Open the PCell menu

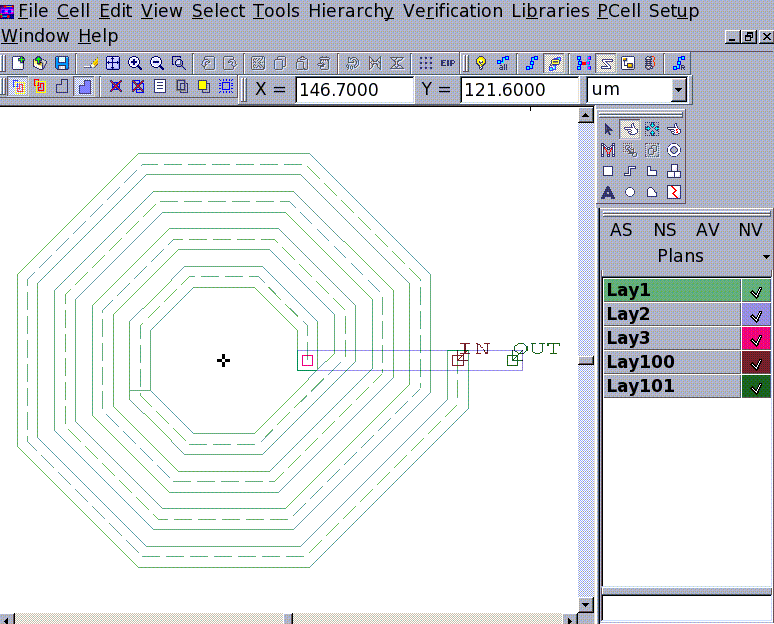pyautogui.click(x=618, y=11)
